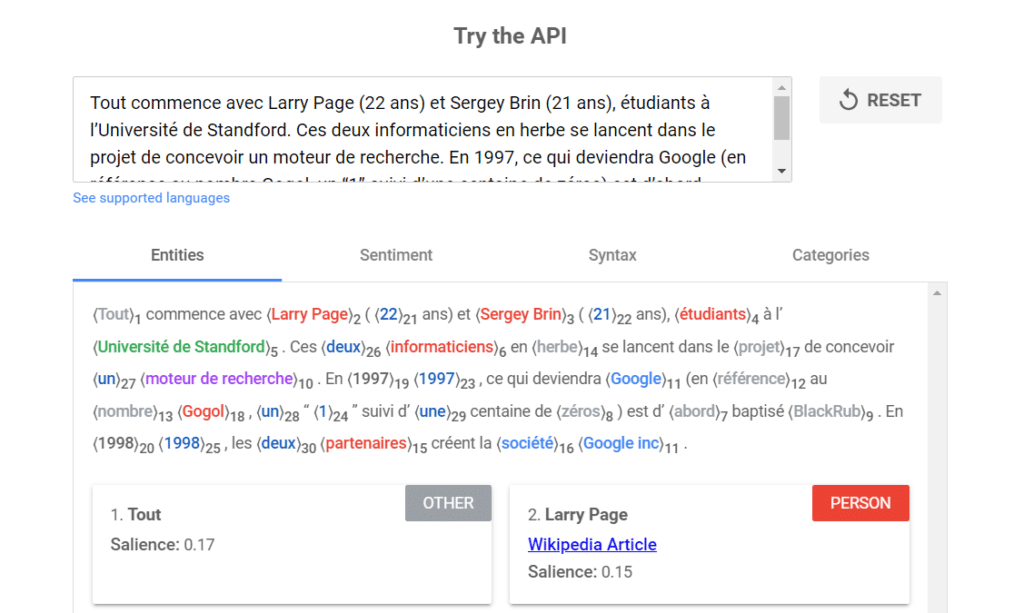
Task: Switch to the Sentiment tab
Action: 396,255
